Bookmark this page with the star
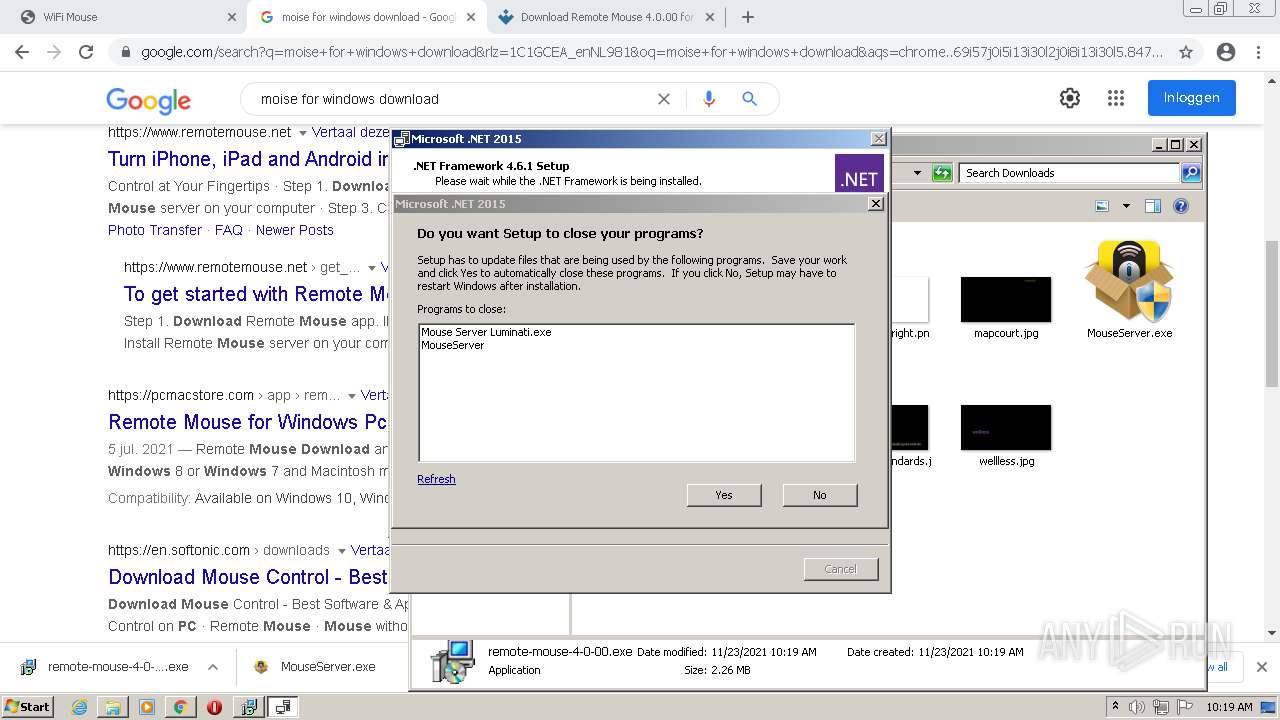The image size is (1280, 720). tap(1186, 52)
